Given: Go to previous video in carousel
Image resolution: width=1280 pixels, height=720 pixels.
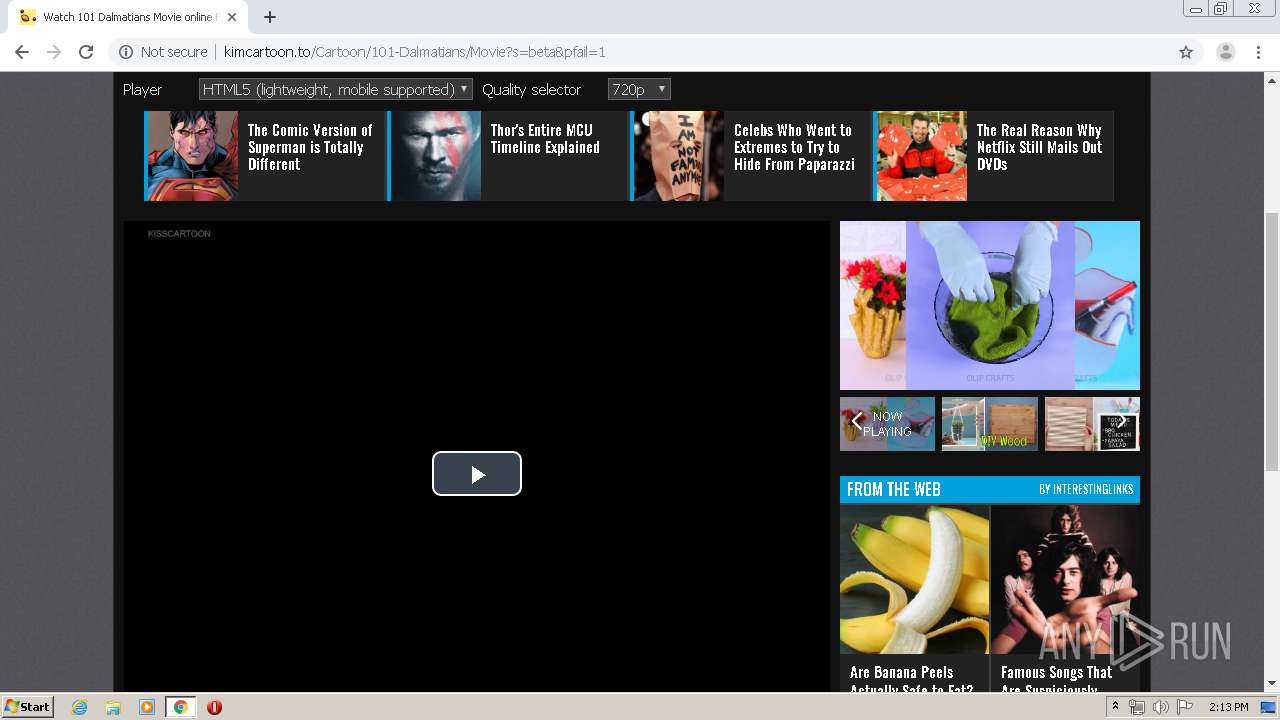Looking at the screenshot, I should (x=856, y=422).
